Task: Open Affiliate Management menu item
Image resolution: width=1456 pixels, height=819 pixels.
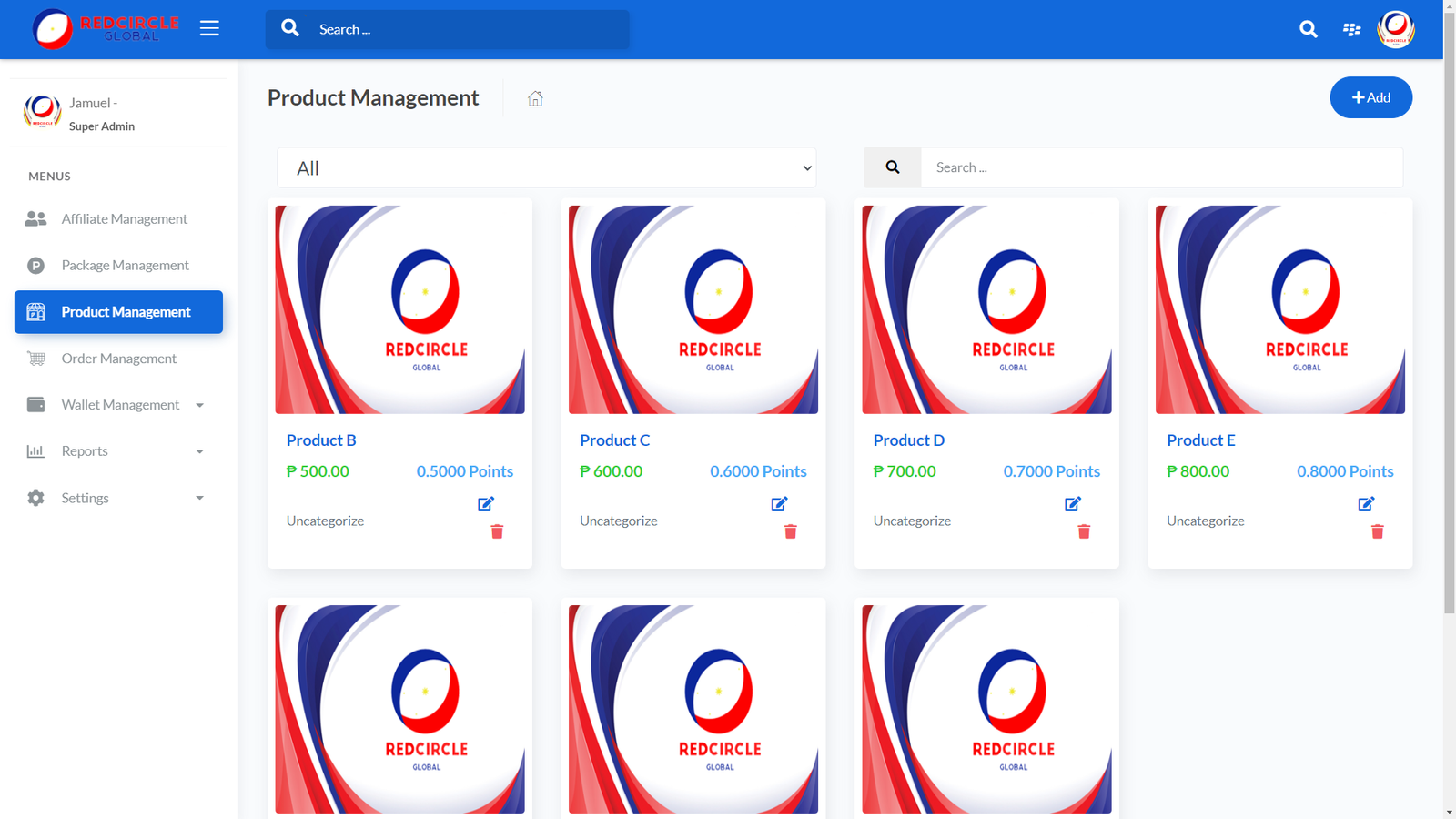Action: point(118,218)
